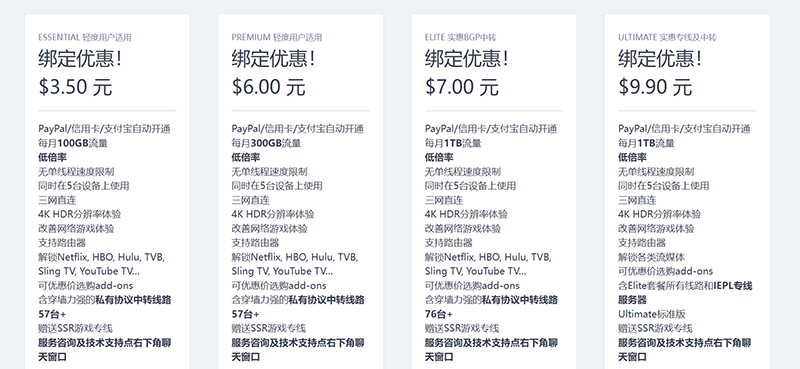Click 赠送SSR游戏专线 in PREMIUM card
This screenshot has width=800, height=369.
click(268, 328)
